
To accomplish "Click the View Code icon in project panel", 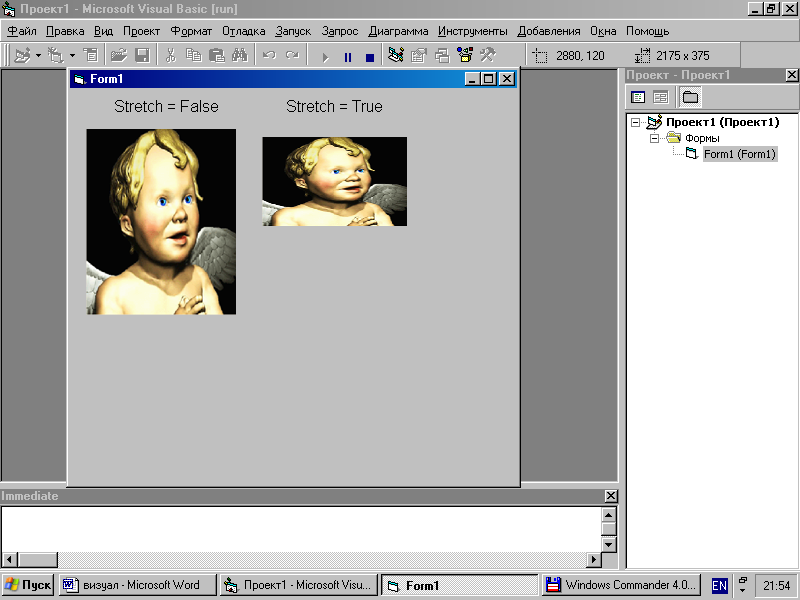I will 638,97.
